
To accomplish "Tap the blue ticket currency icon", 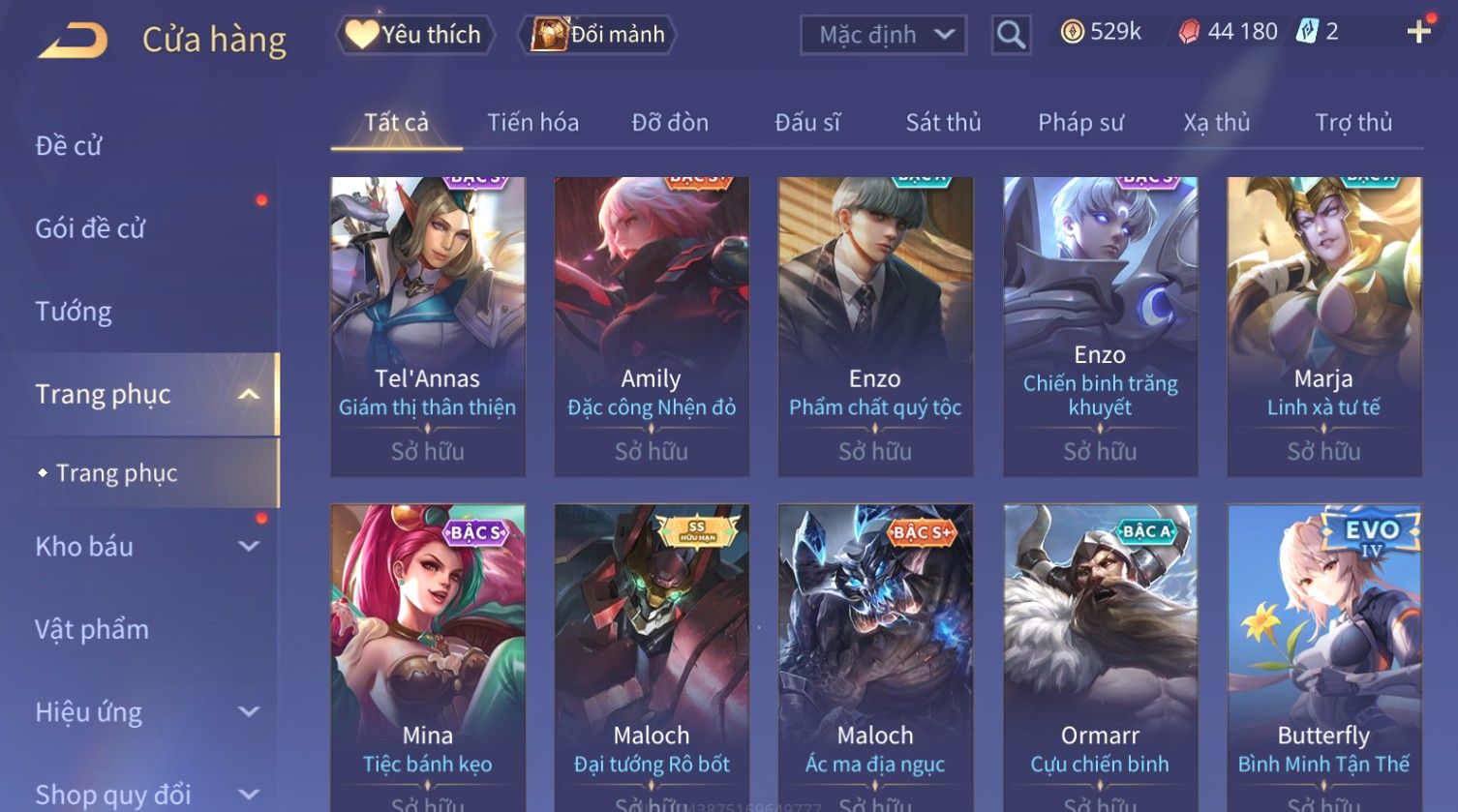I will coord(1307,32).
